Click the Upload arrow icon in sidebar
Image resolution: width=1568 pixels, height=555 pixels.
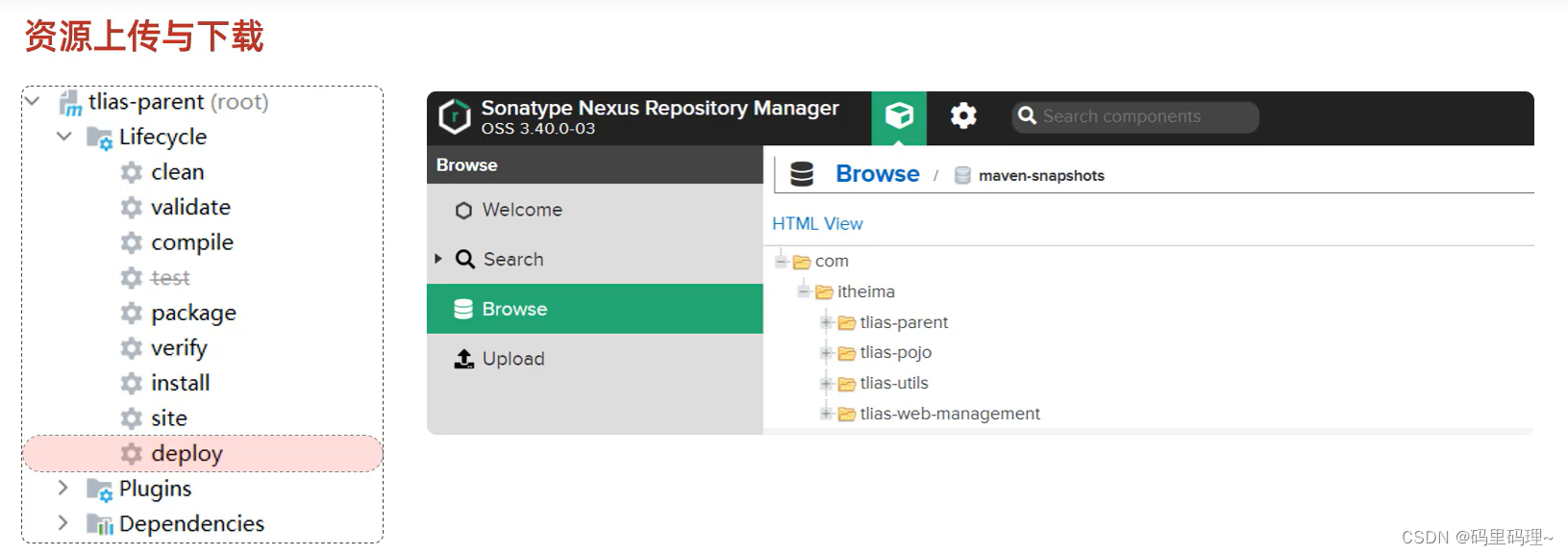(464, 359)
